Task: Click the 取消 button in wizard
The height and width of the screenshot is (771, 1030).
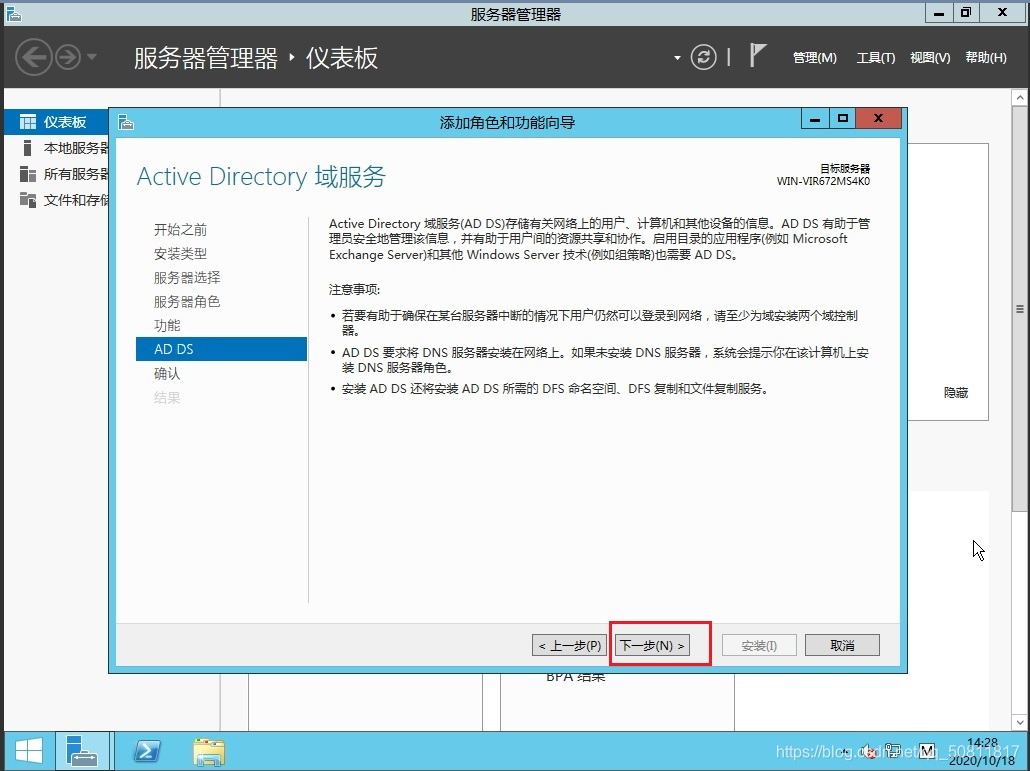Action: 842,645
